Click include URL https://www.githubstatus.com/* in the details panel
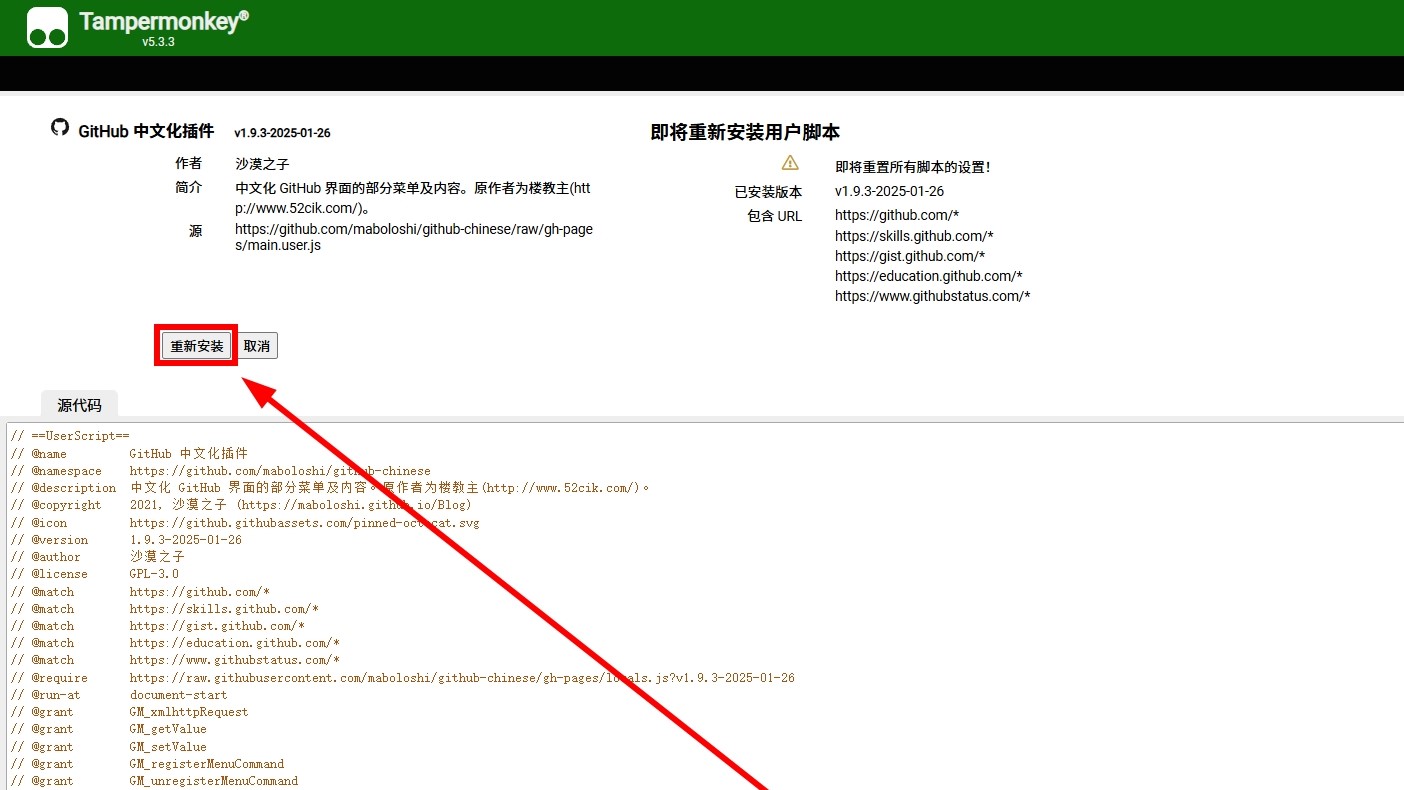The image size is (1404, 790). click(932, 296)
